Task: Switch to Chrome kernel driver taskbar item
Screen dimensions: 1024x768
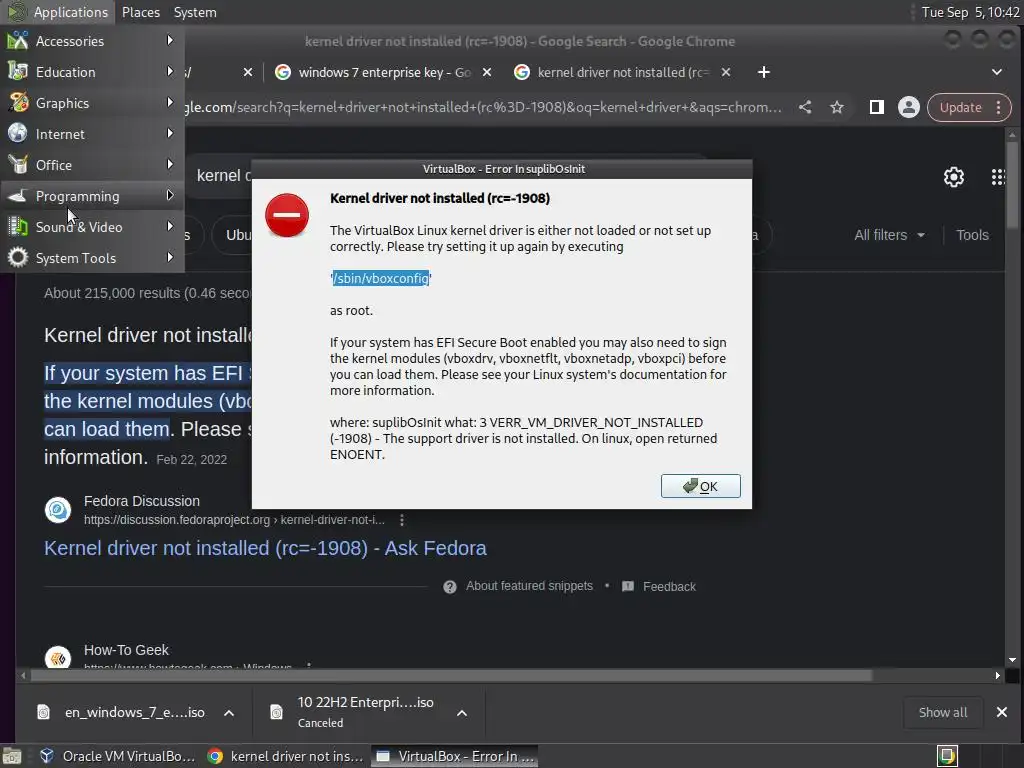Action: (x=285, y=756)
